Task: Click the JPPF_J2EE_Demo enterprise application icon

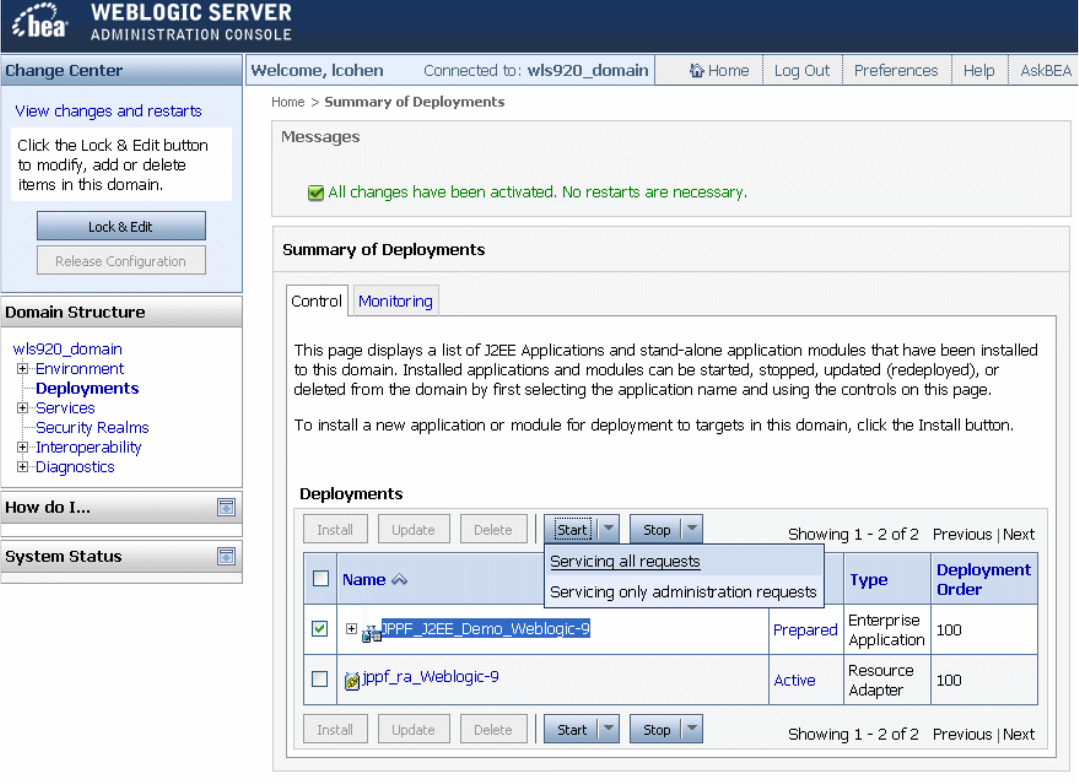Action: [x=372, y=632]
